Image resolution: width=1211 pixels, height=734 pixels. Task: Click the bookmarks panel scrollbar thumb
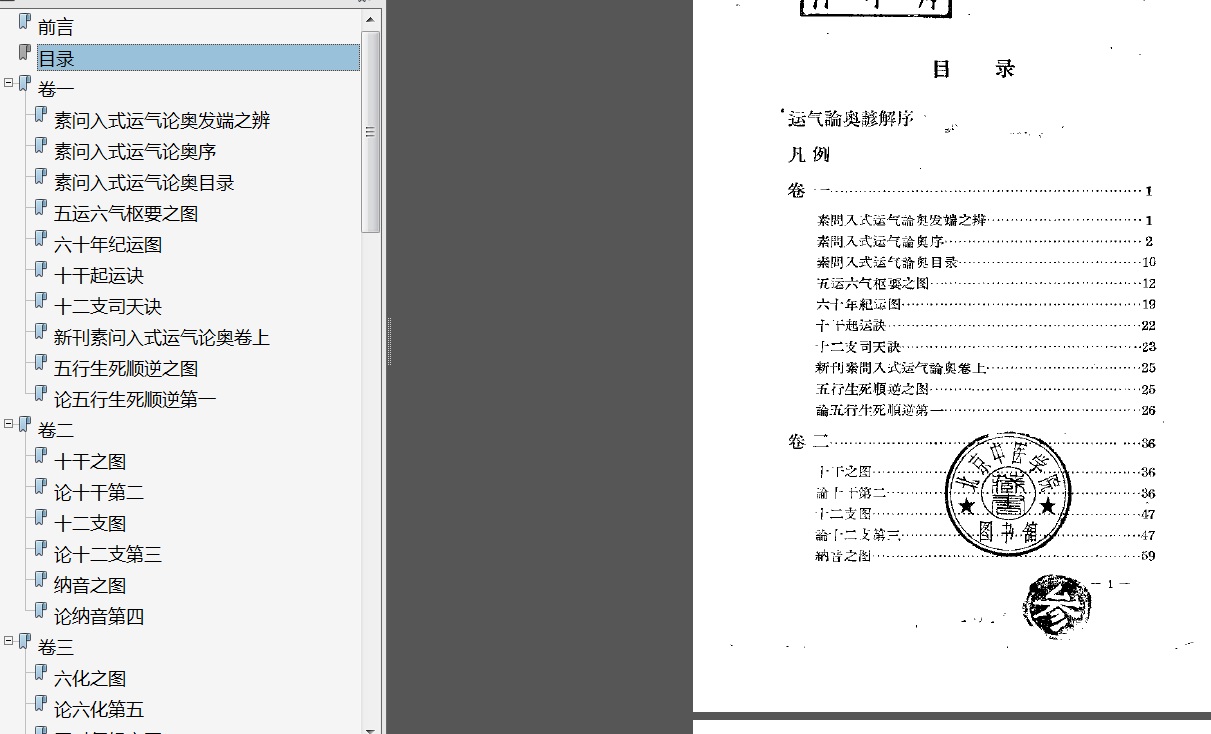pos(371,130)
